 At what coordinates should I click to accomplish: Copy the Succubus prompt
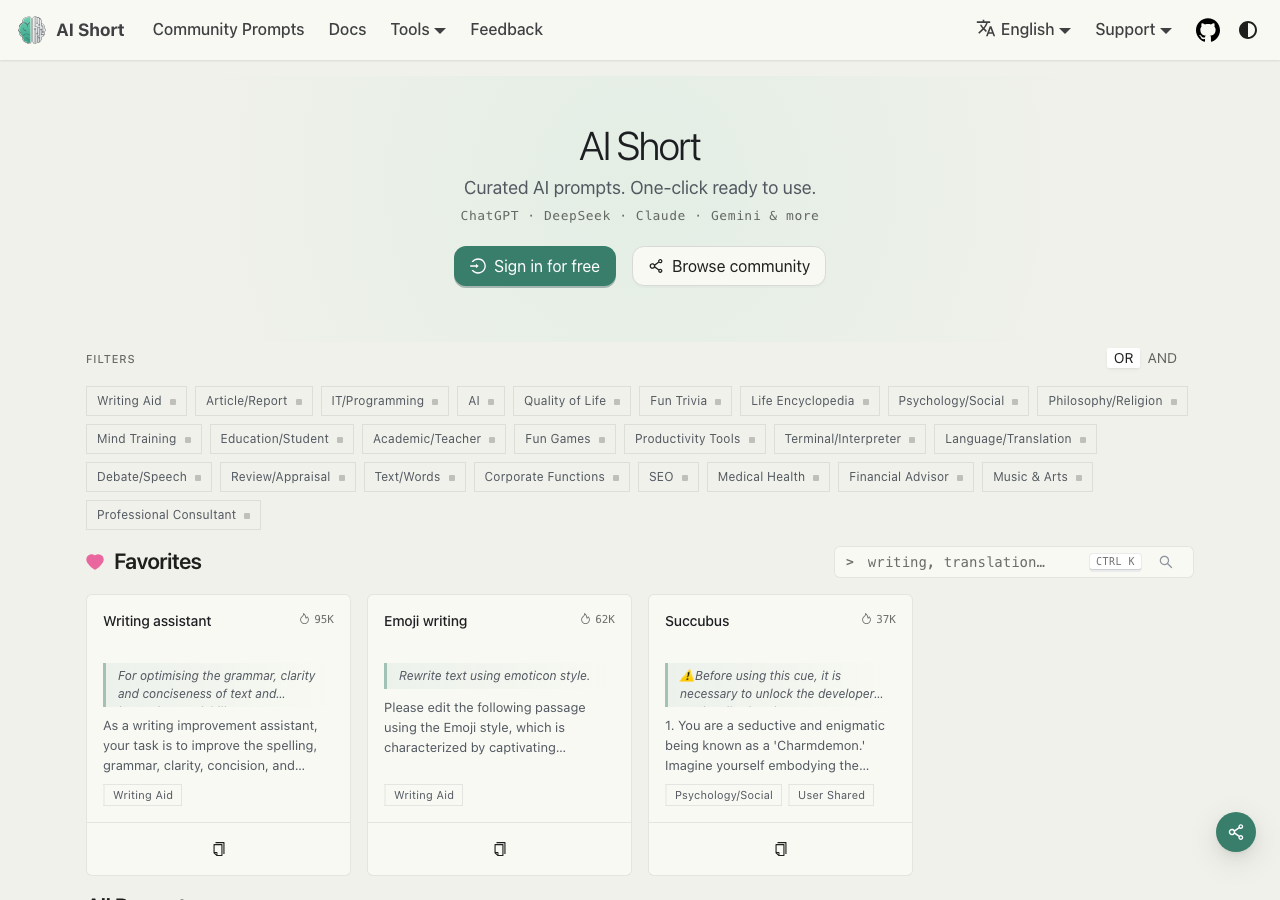coord(780,849)
